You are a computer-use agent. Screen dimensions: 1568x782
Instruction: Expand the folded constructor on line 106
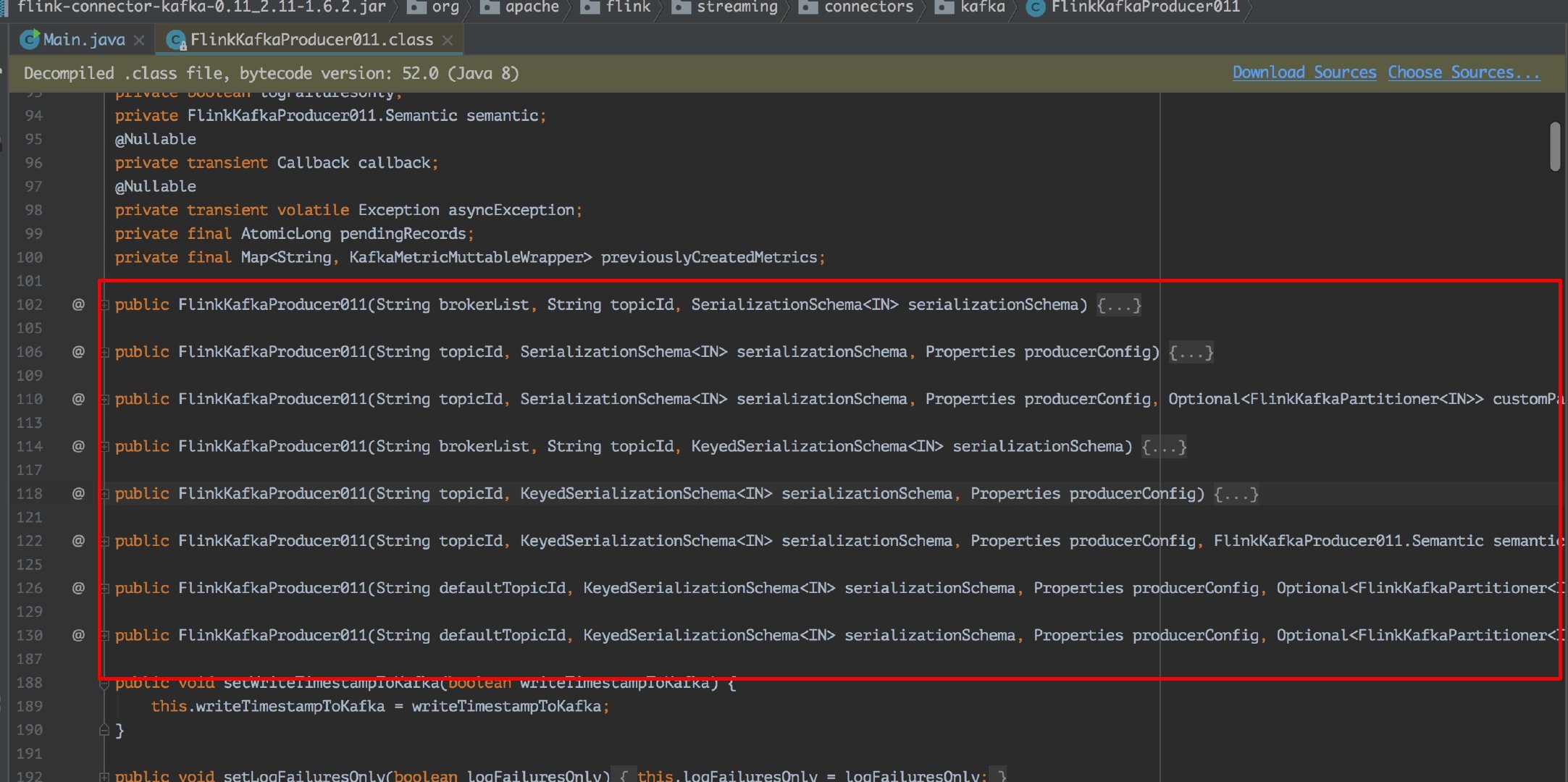pyautogui.click(x=104, y=353)
